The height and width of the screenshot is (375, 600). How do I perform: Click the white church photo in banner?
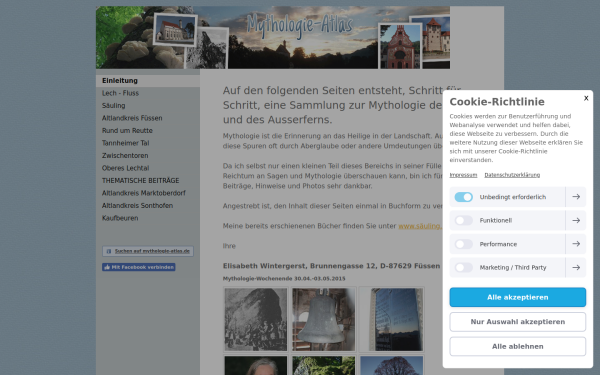pyautogui.click(x=175, y=30)
